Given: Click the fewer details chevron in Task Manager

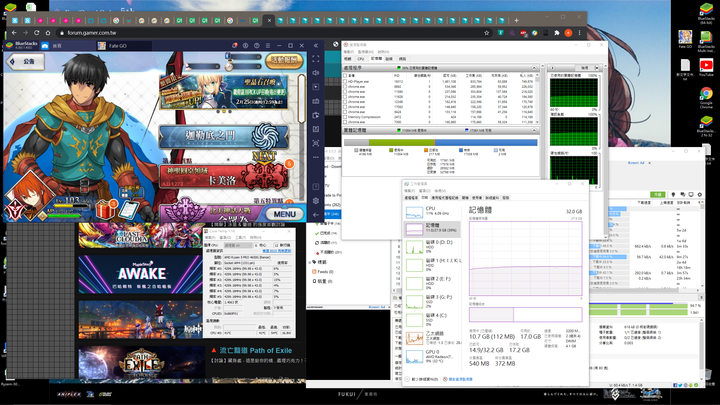Looking at the screenshot, I should click(407, 379).
